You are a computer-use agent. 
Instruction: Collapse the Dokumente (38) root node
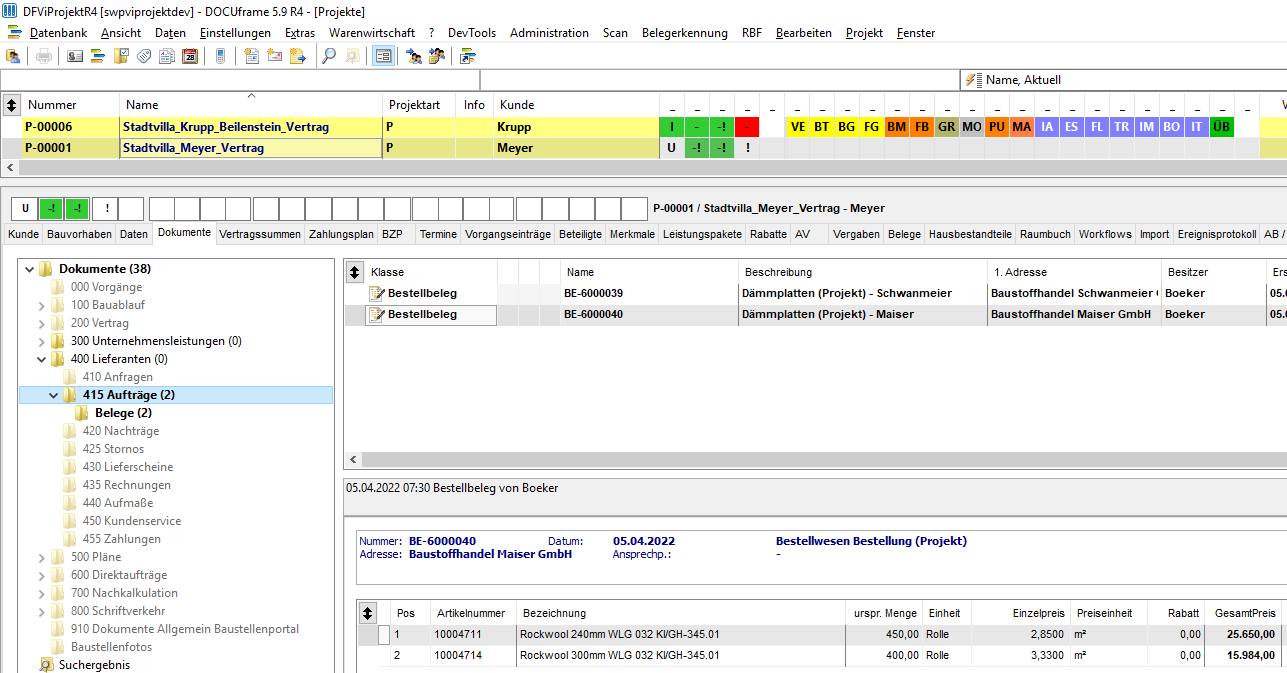[x=29, y=269]
